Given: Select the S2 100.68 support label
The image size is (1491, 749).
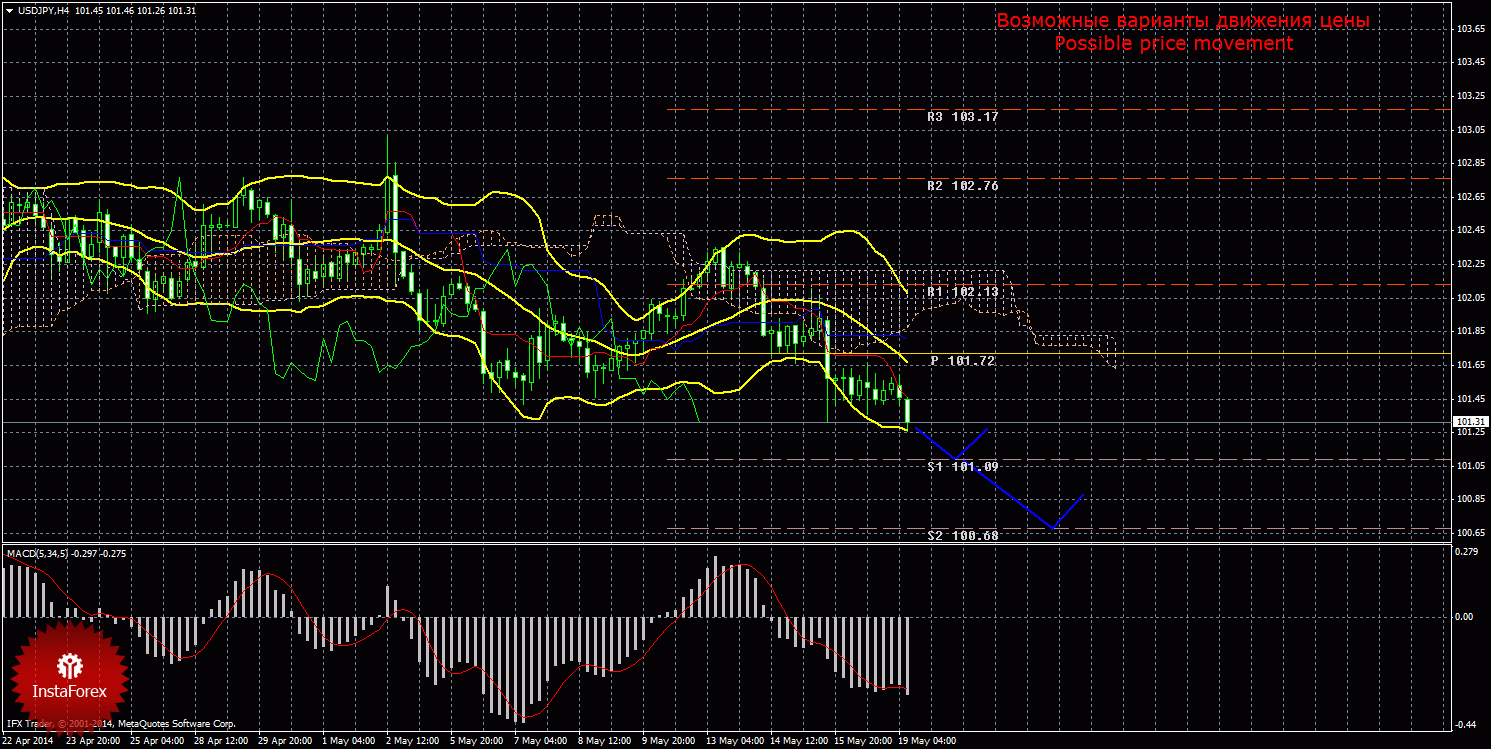Looking at the screenshot, I should point(962,536).
